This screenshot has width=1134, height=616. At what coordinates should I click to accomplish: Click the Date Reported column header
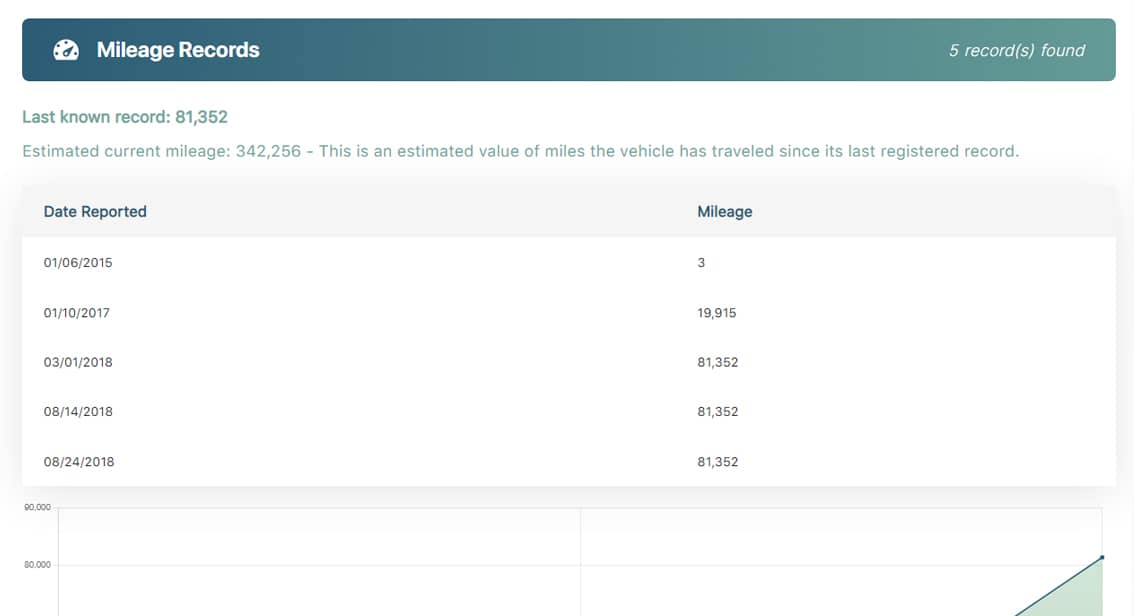pyautogui.click(x=95, y=212)
